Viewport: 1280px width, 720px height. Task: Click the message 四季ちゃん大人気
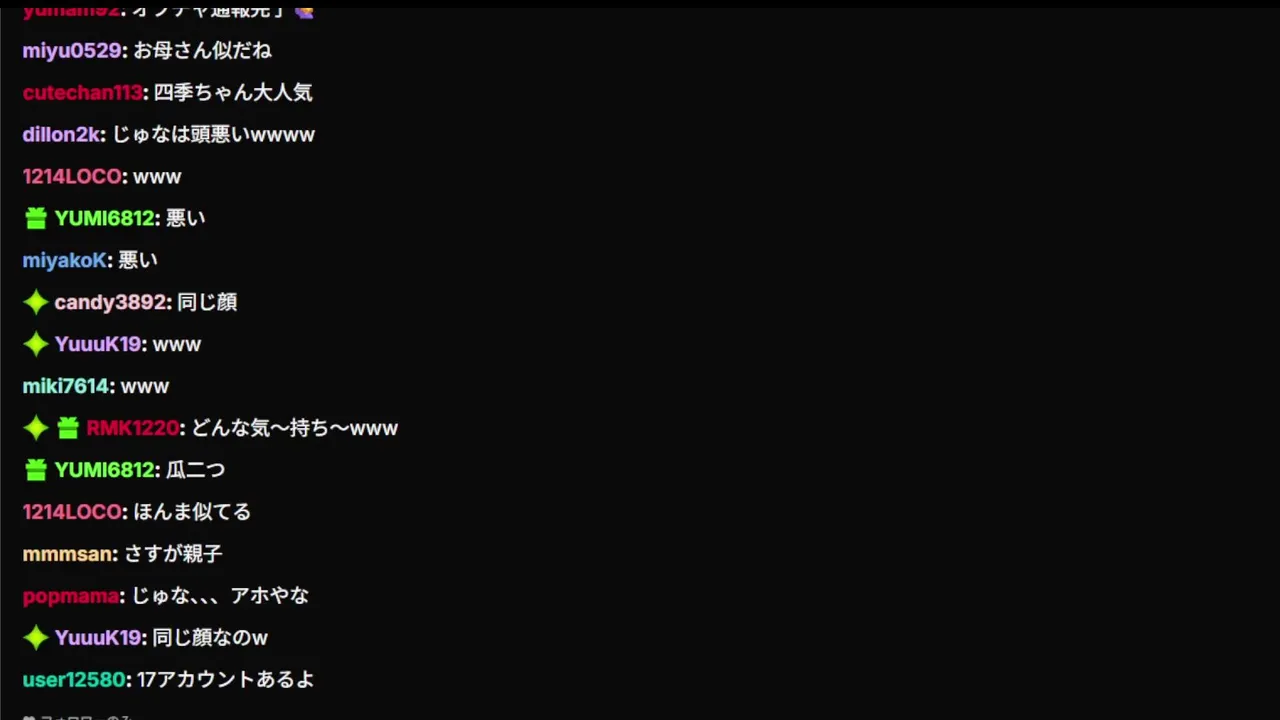coord(233,92)
